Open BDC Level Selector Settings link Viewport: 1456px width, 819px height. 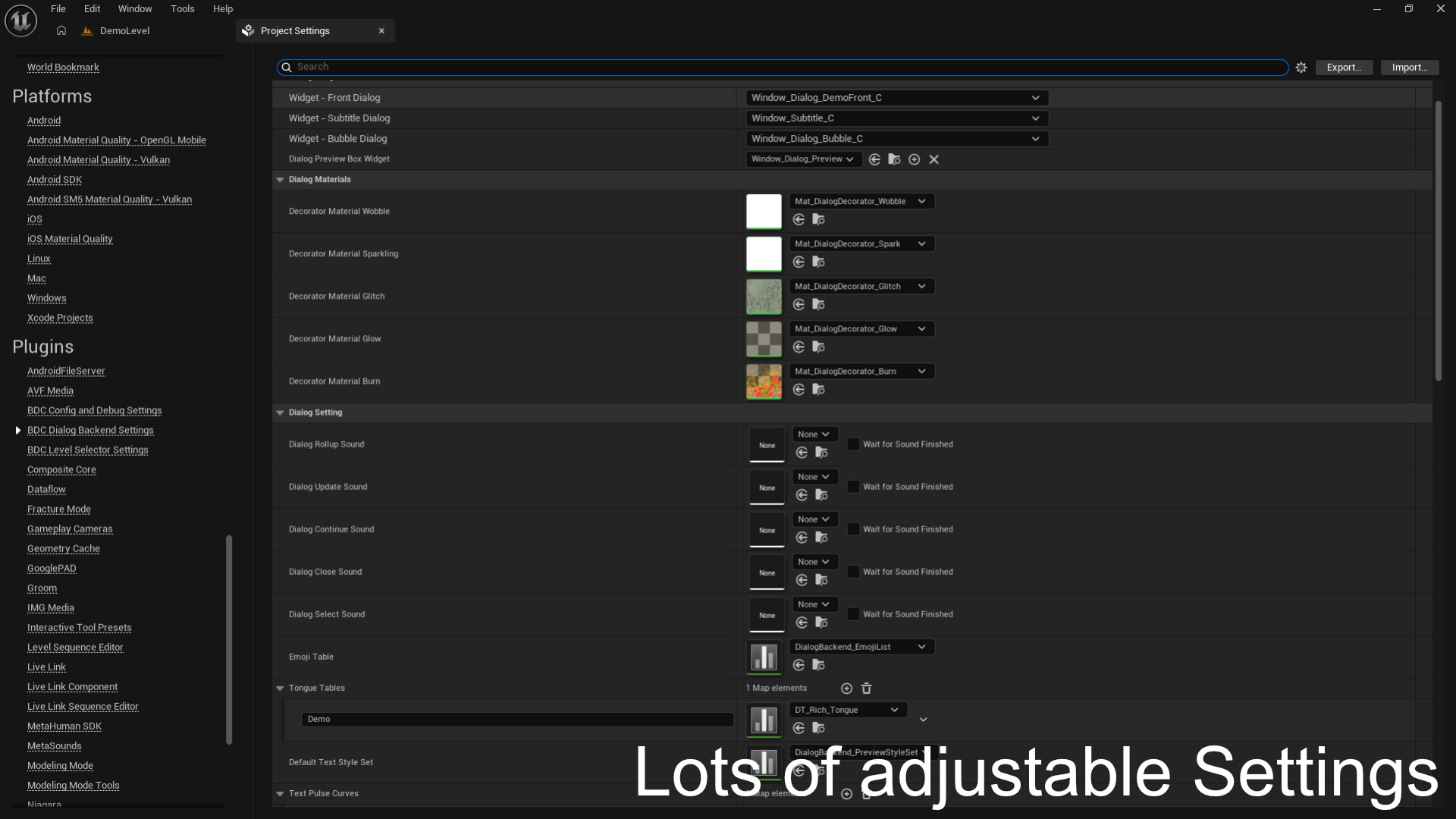(87, 450)
